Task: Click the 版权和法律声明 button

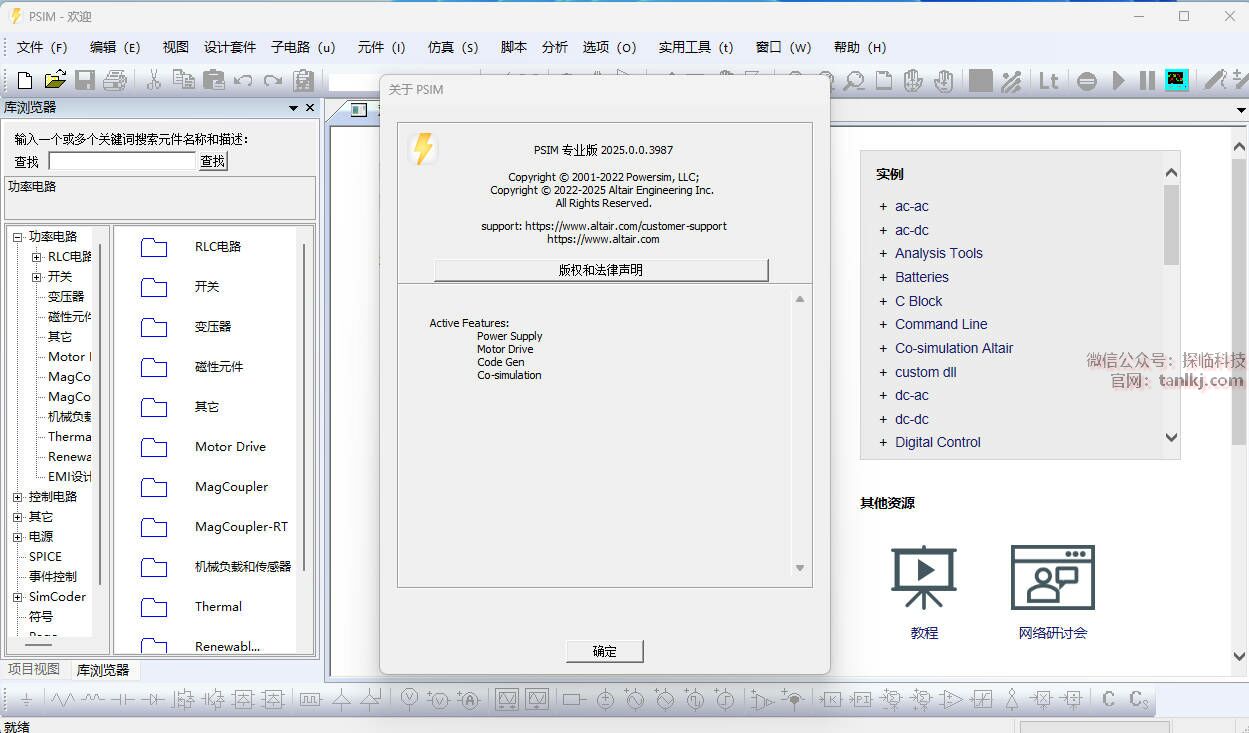Action: click(x=601, y=270)
